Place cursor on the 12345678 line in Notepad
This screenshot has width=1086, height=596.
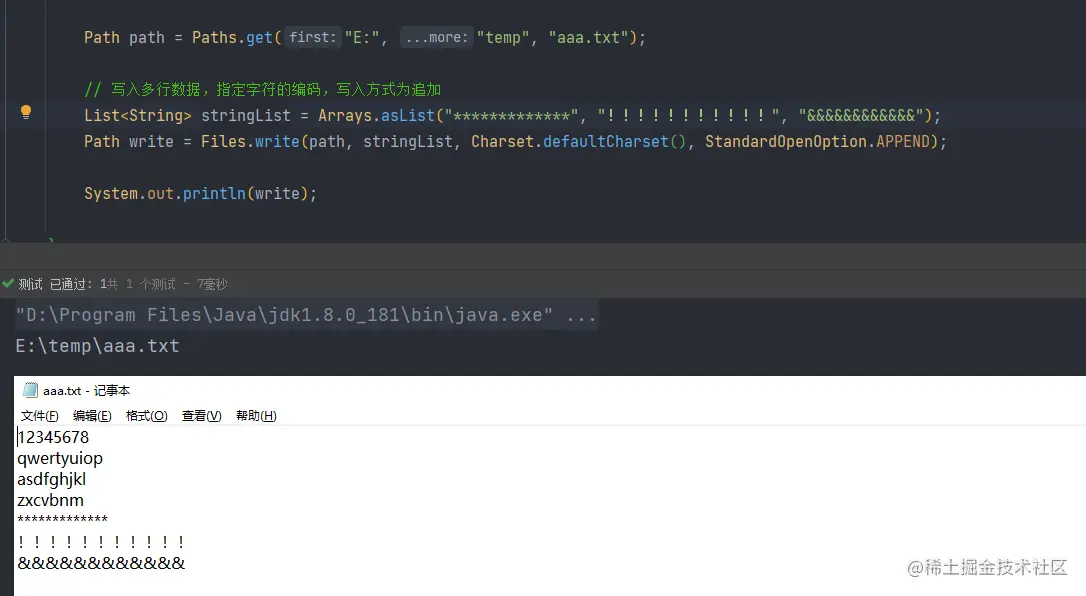(53, 436)
